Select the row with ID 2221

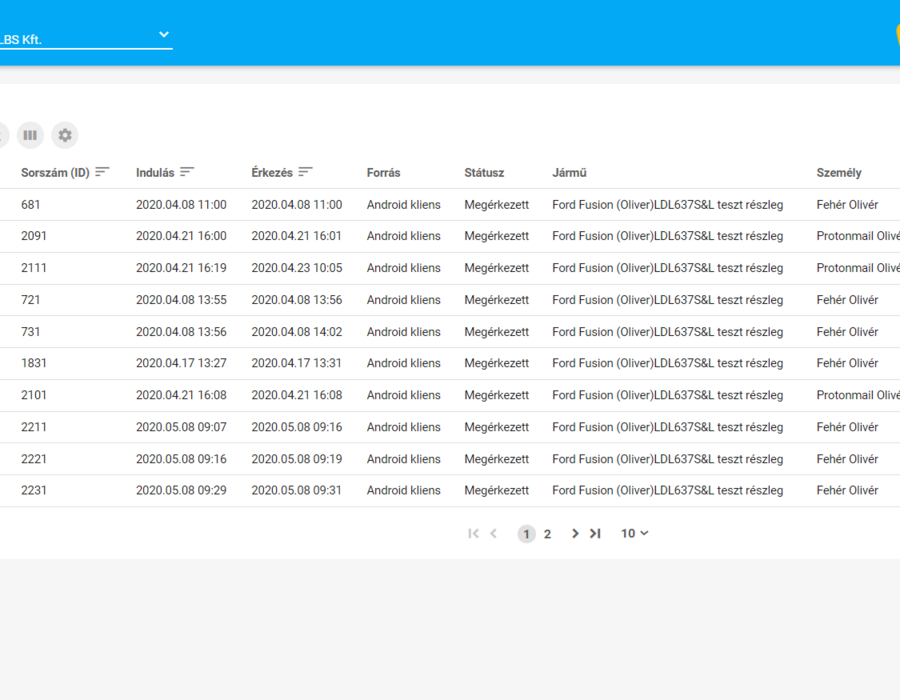(450, 459)
